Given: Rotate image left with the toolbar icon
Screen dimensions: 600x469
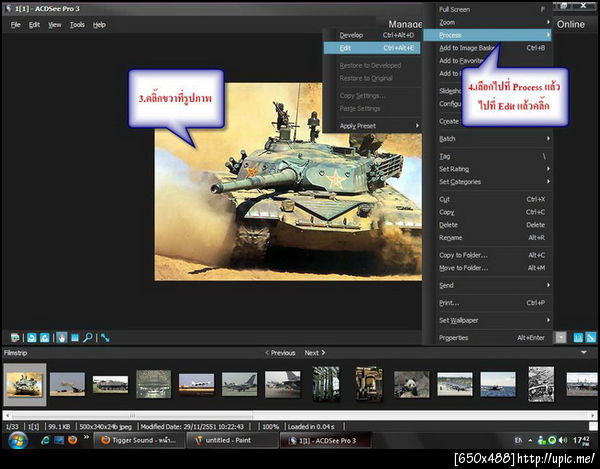Looking at the screenshot, I should [32, 338].
